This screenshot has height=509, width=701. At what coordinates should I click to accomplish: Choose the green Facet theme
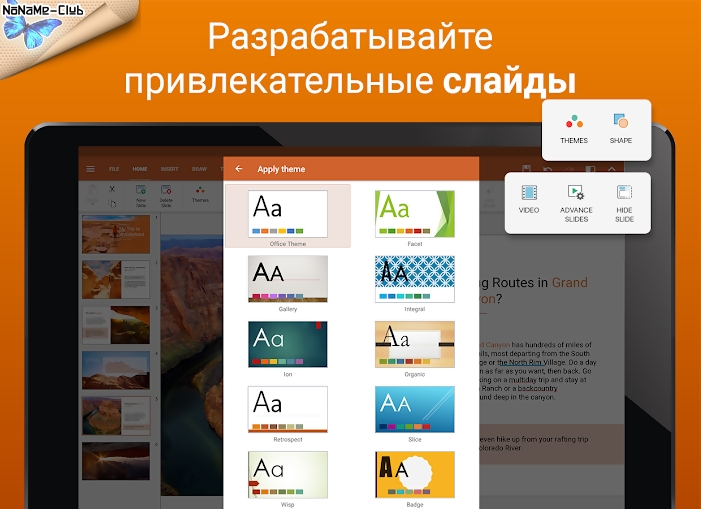click(x=414, y=213)
